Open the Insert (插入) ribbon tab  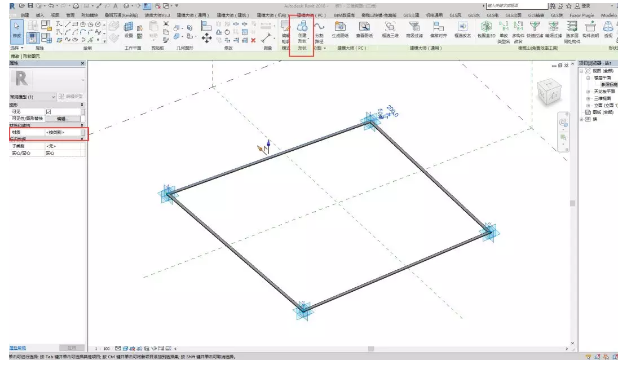[40, 15]
